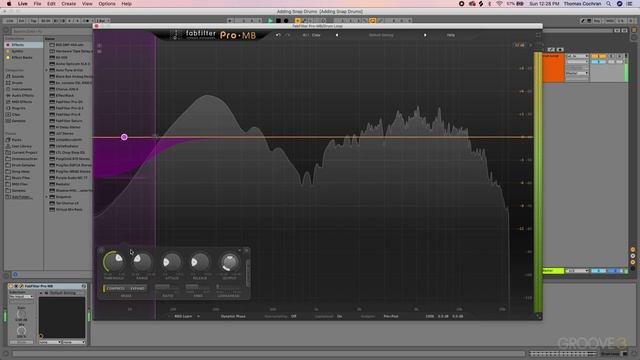Image resolution: width=640 pixels, height=360 pixels.
Task: Go to previous Pro-MB preset arrow
Action: 337,35
